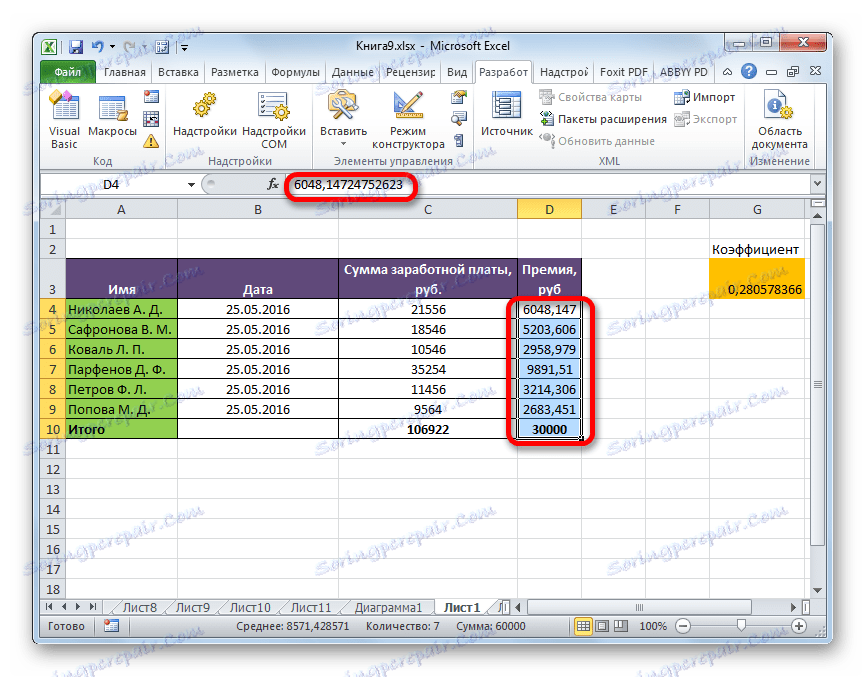
Task: Click View Code magnifier icon
Action: click(459, 119)
